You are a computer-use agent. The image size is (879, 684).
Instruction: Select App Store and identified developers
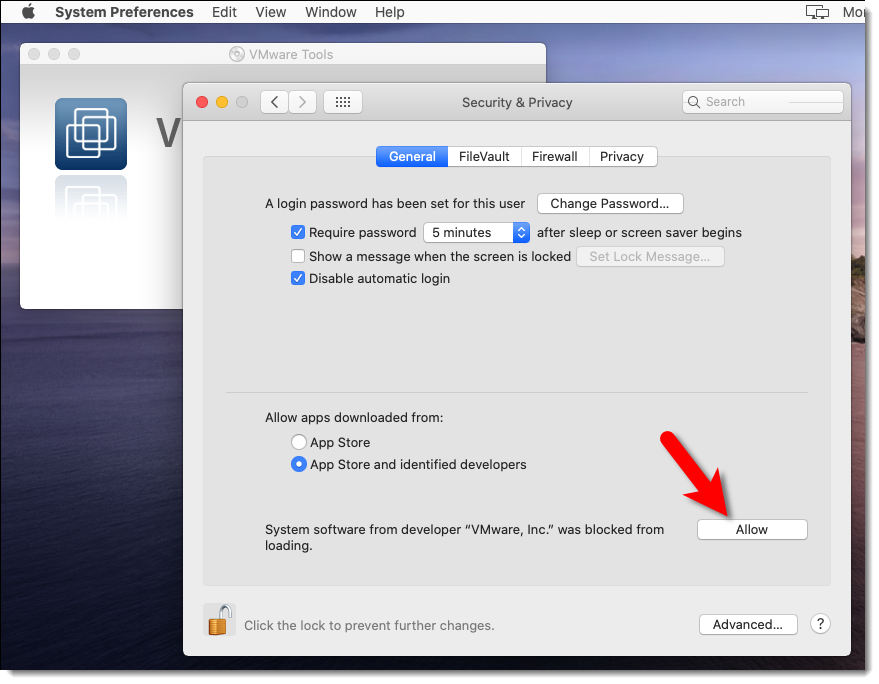pos(299,464)
